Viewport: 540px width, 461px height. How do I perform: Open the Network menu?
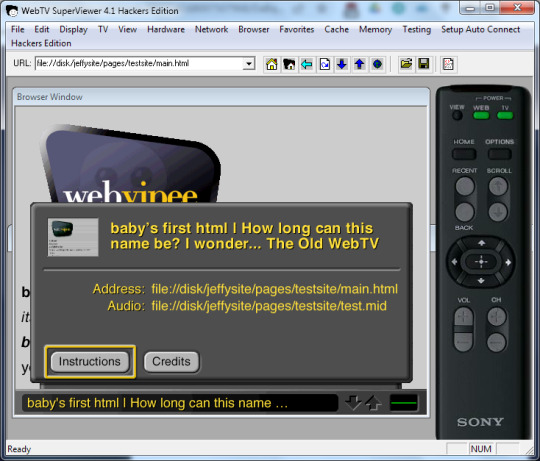click(x=211, y=30)
